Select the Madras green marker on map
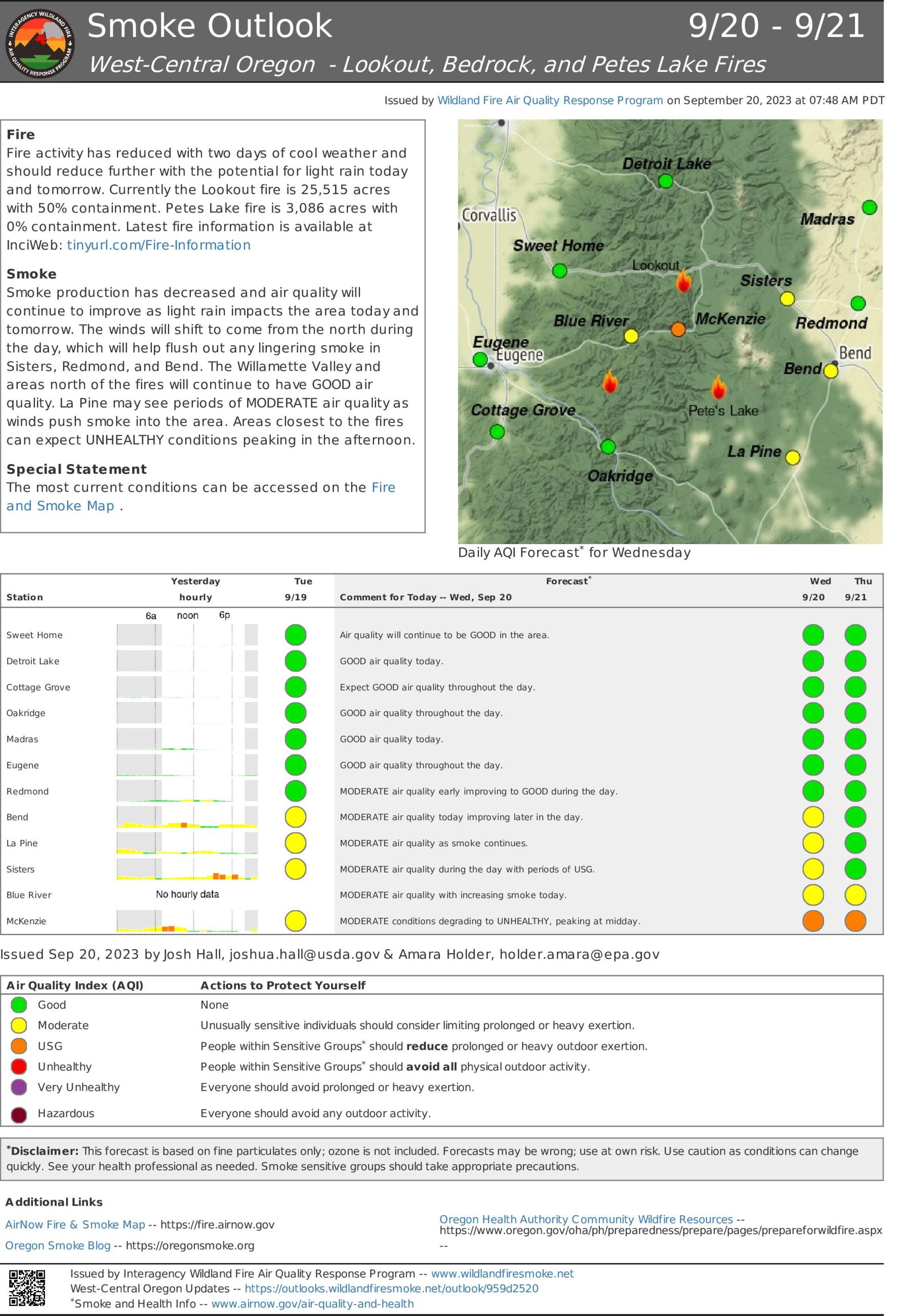 click(870, 207)
